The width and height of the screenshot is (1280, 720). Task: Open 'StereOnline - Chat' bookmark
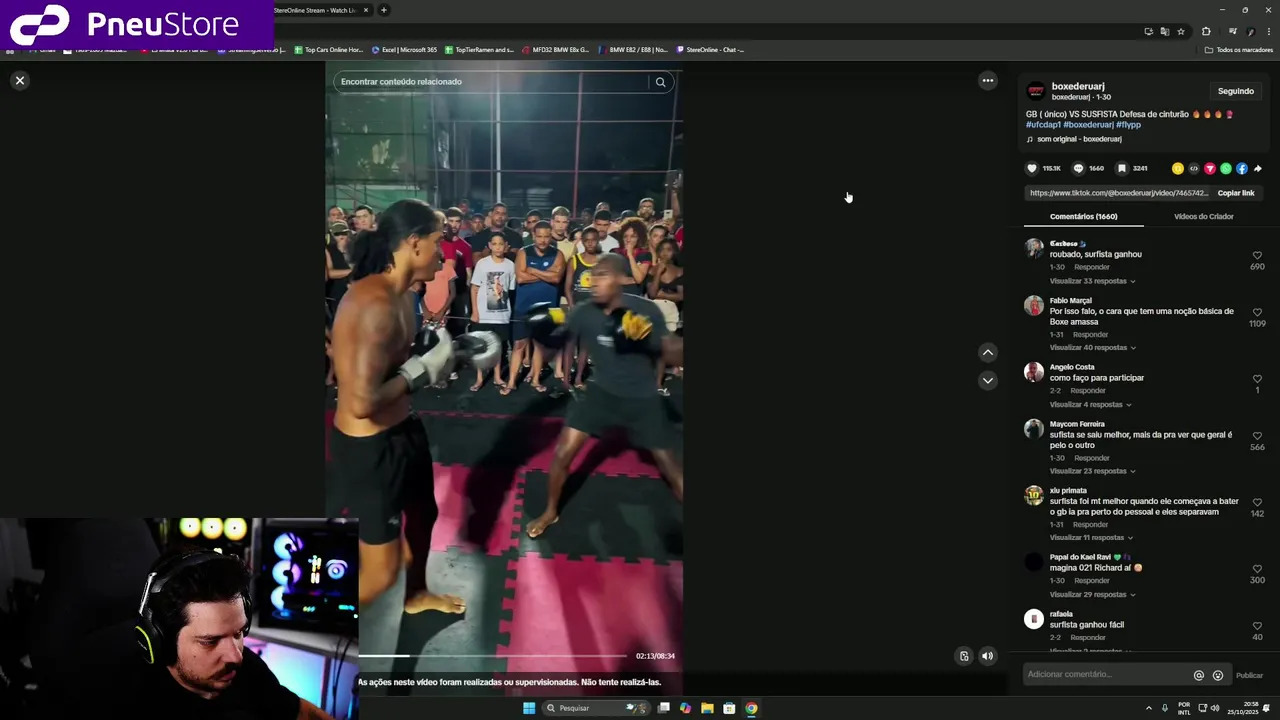710,49
